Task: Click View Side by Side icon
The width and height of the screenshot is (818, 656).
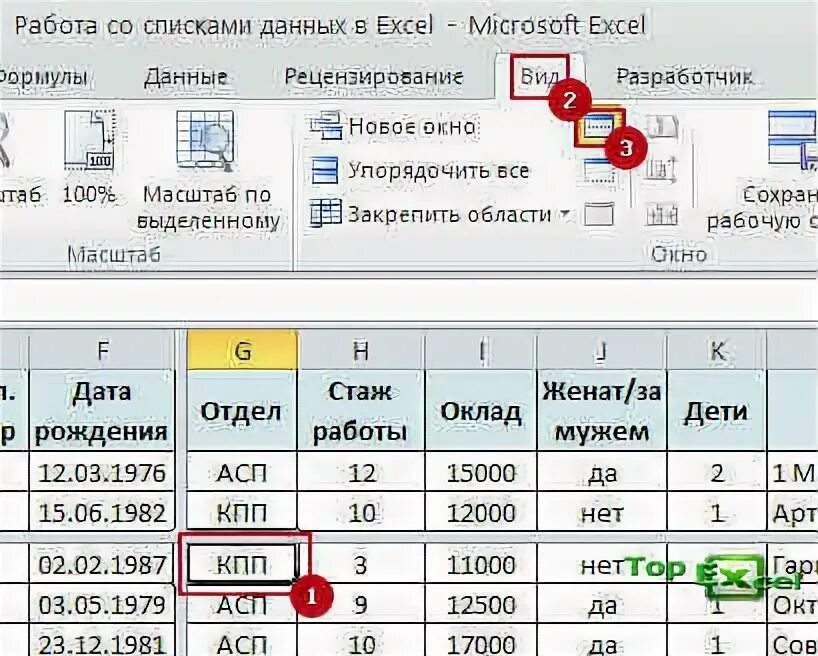Action: tap(661, 127)
